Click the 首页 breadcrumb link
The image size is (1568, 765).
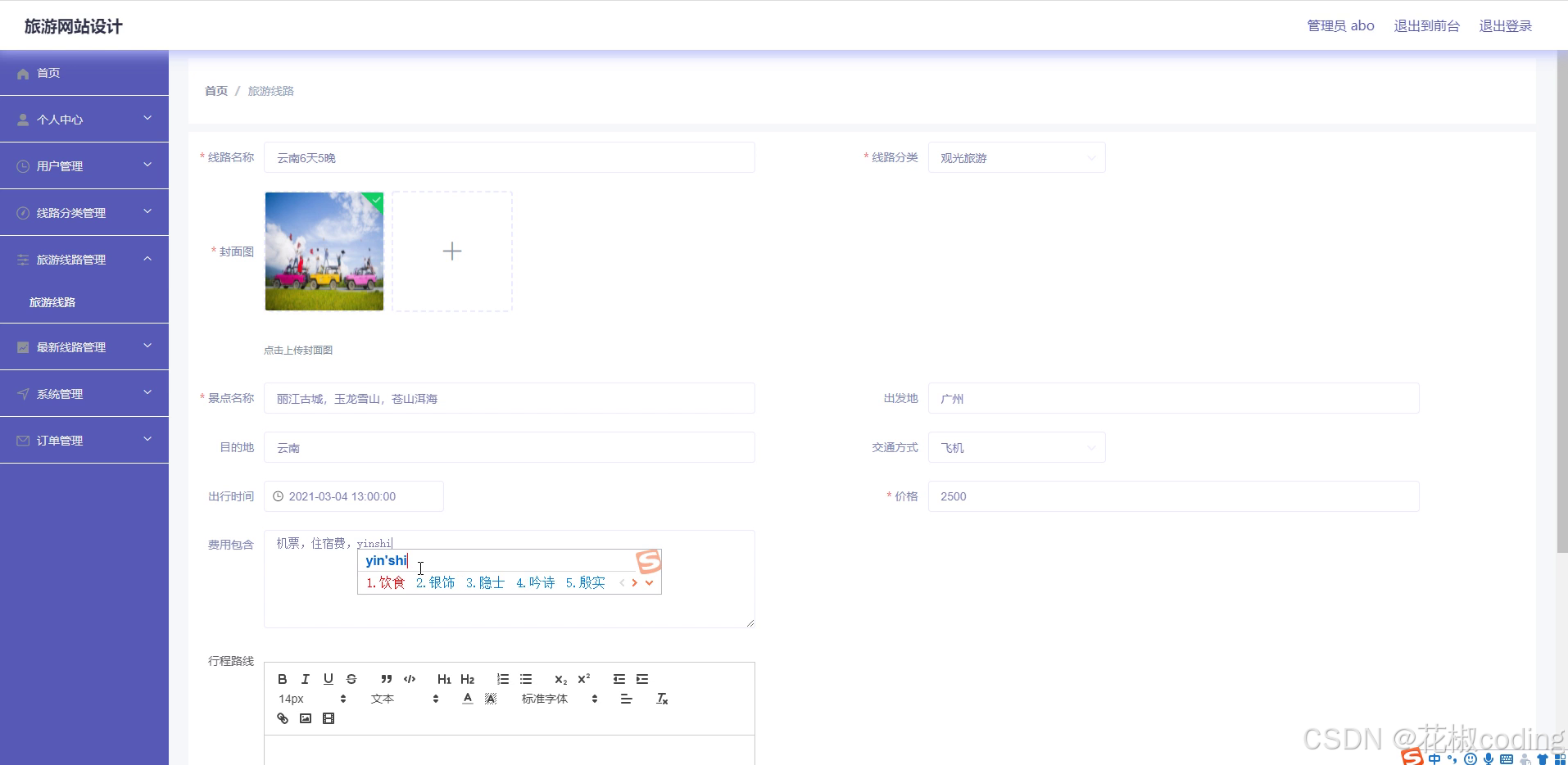[x=216, y=91]
